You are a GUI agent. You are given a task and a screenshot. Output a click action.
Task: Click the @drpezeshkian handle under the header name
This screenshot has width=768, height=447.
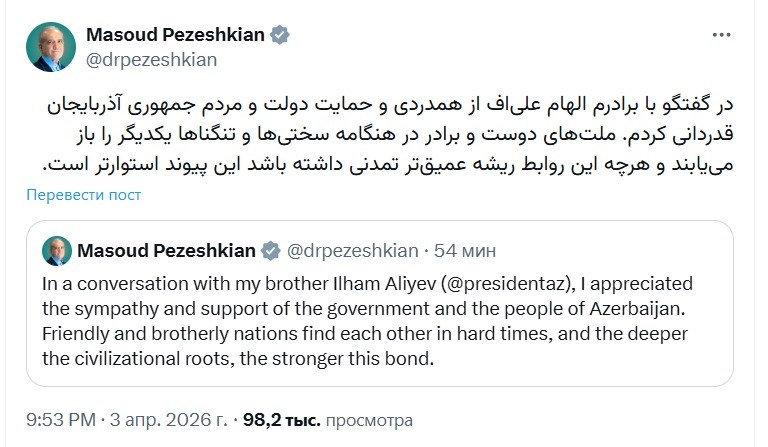point(152,59)
